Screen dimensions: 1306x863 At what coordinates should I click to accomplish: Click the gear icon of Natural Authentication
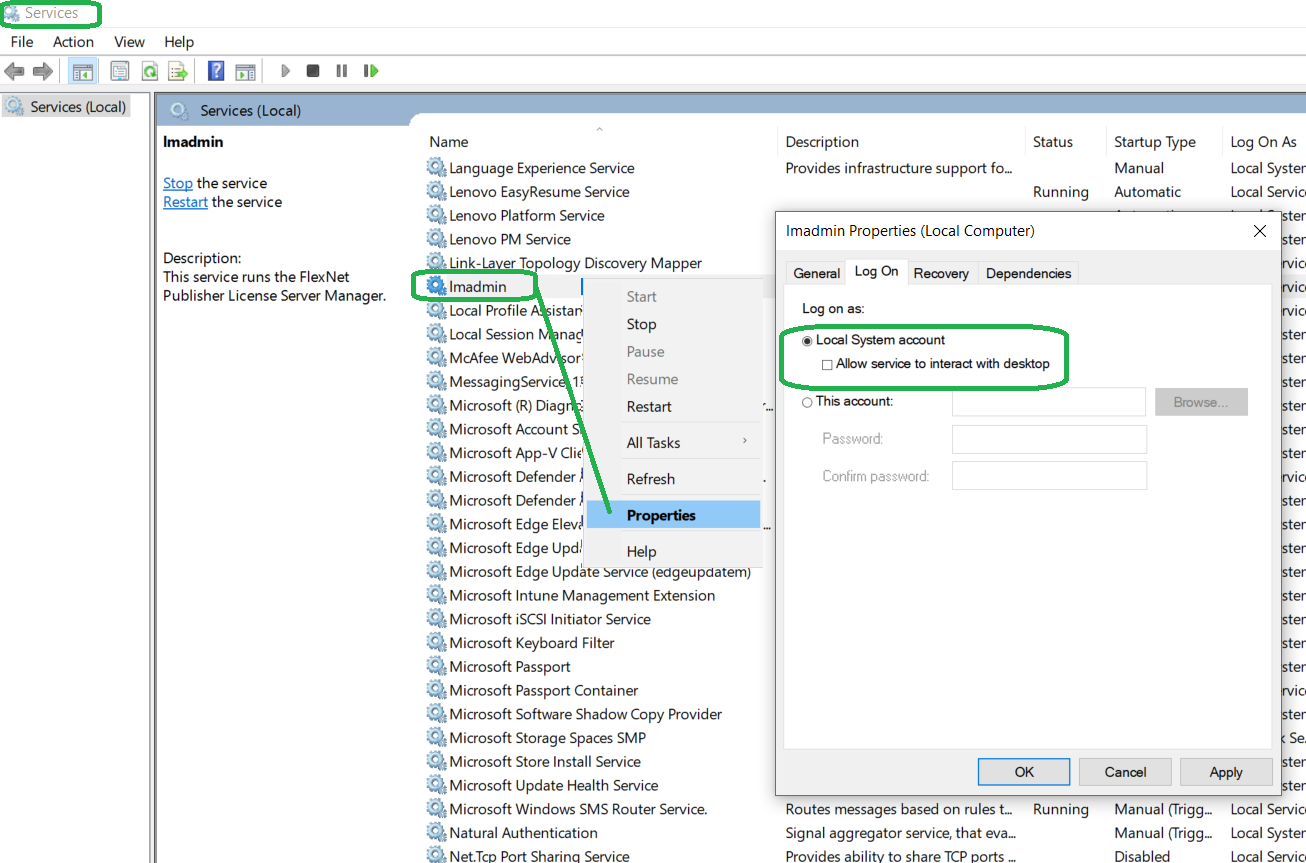click(437, 833)
